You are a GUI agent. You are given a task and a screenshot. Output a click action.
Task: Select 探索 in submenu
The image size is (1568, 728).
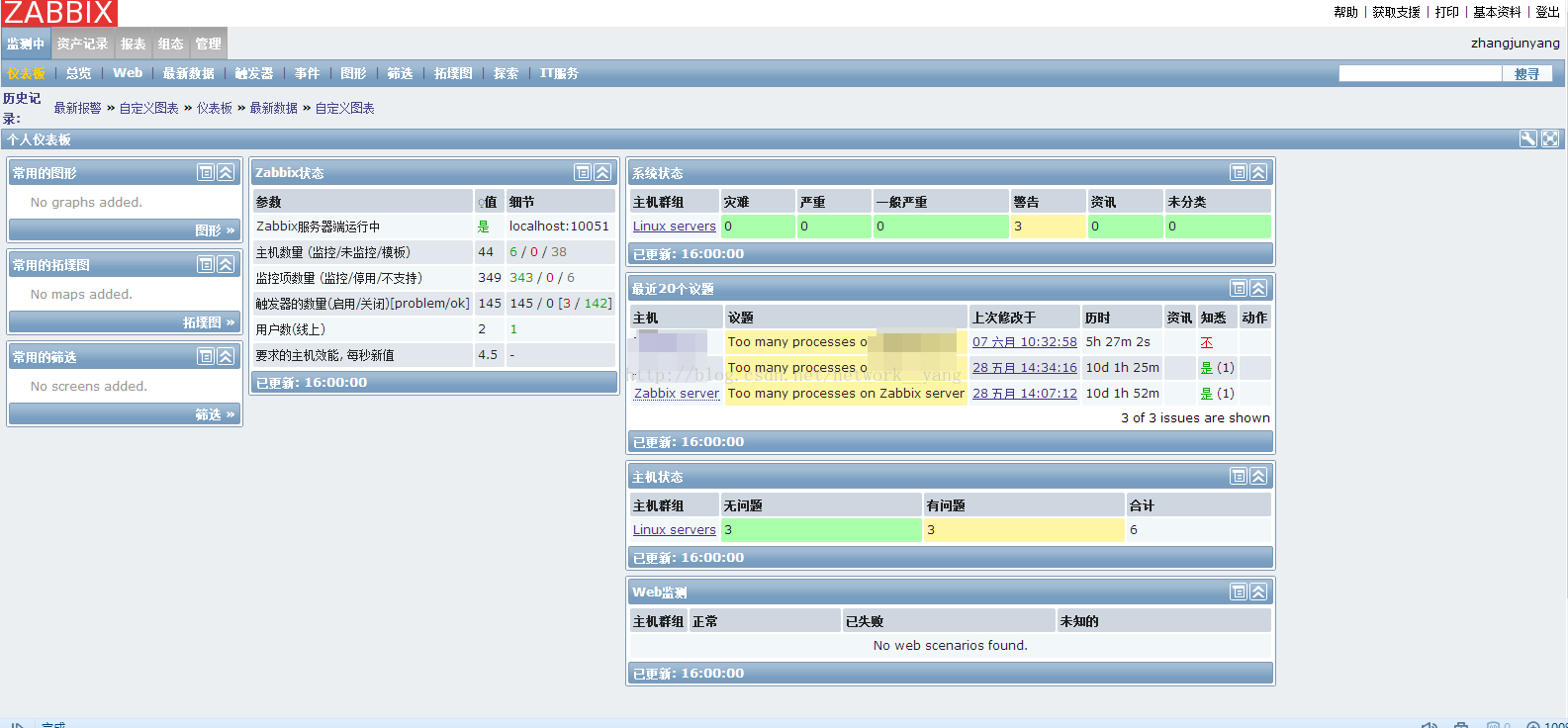(x=507, y=73)
